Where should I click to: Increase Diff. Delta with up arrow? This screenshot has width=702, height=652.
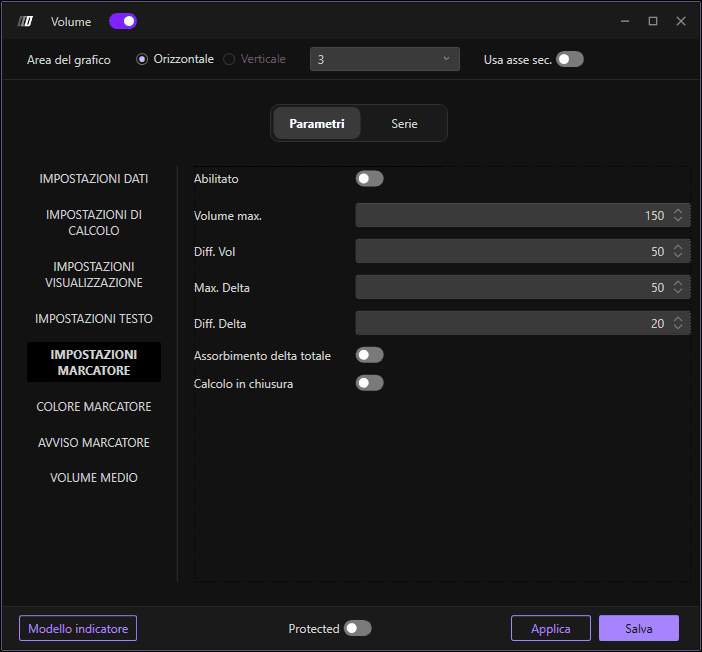point(678,319)
